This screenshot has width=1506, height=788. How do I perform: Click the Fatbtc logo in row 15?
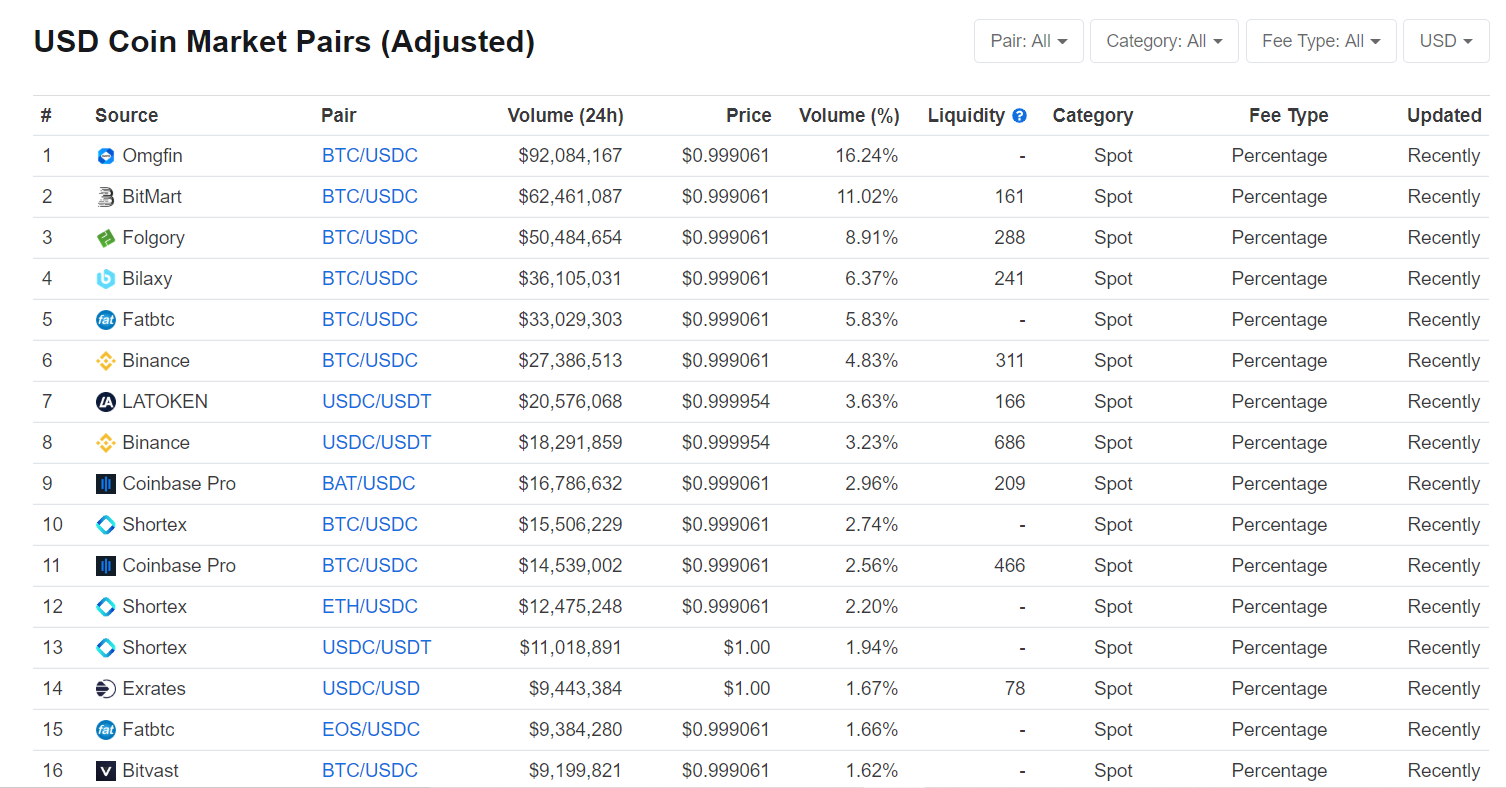click(x=106, y=730)
